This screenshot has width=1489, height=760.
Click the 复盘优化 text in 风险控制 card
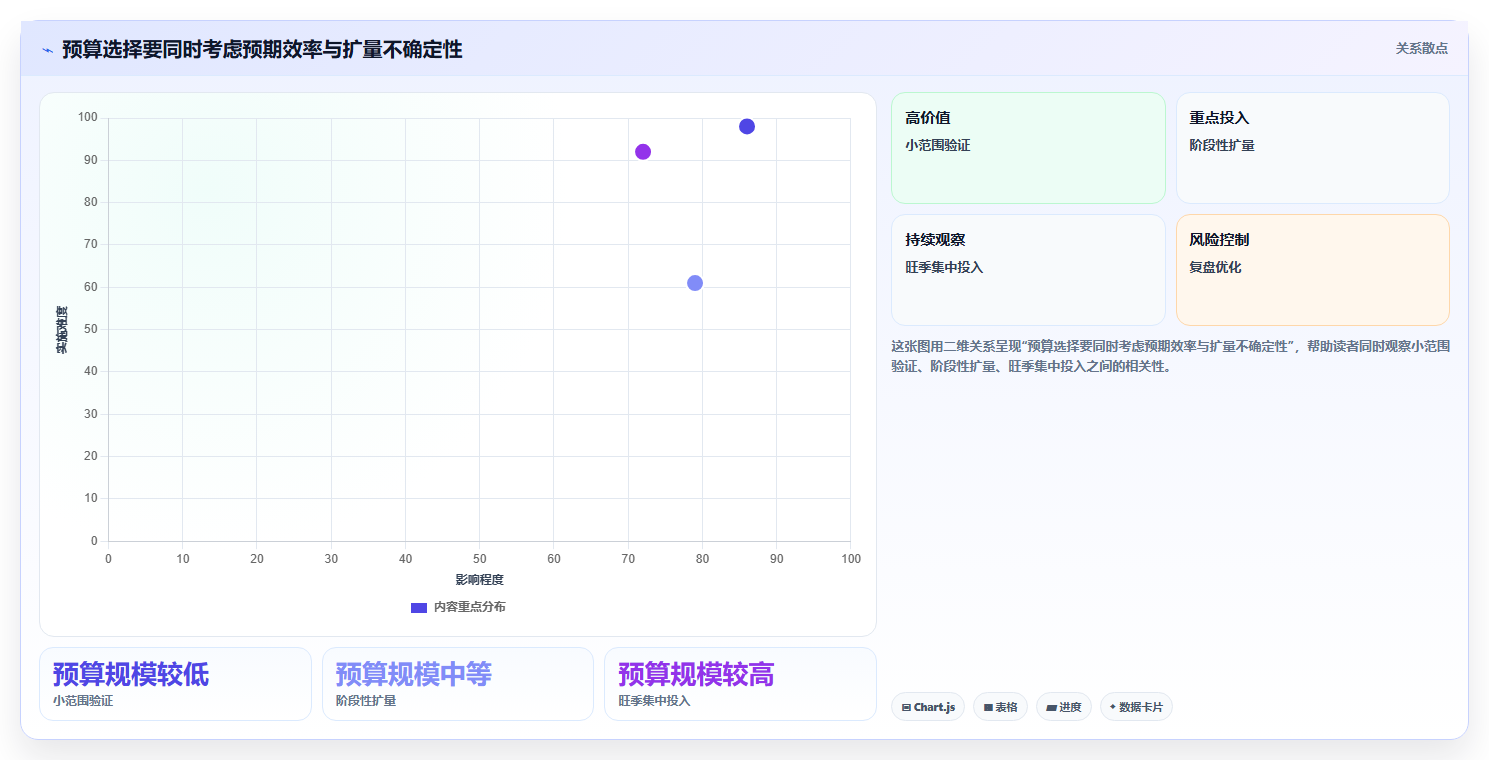pos(1215,267)
